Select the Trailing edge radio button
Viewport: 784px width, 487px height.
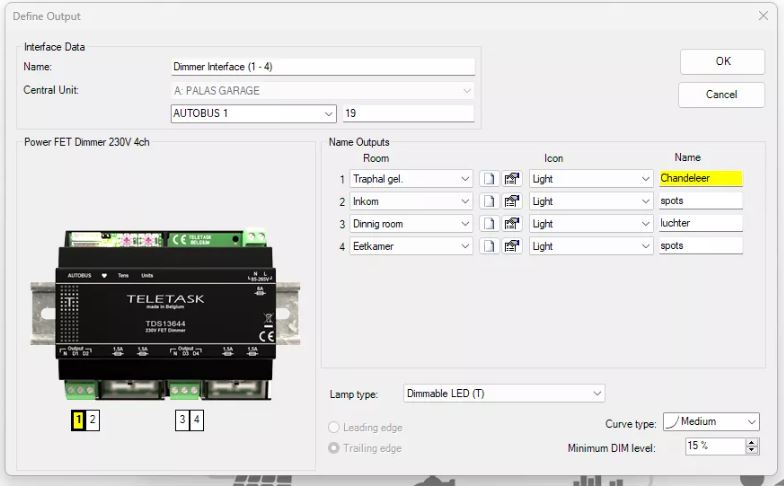(x=334, y=448)
